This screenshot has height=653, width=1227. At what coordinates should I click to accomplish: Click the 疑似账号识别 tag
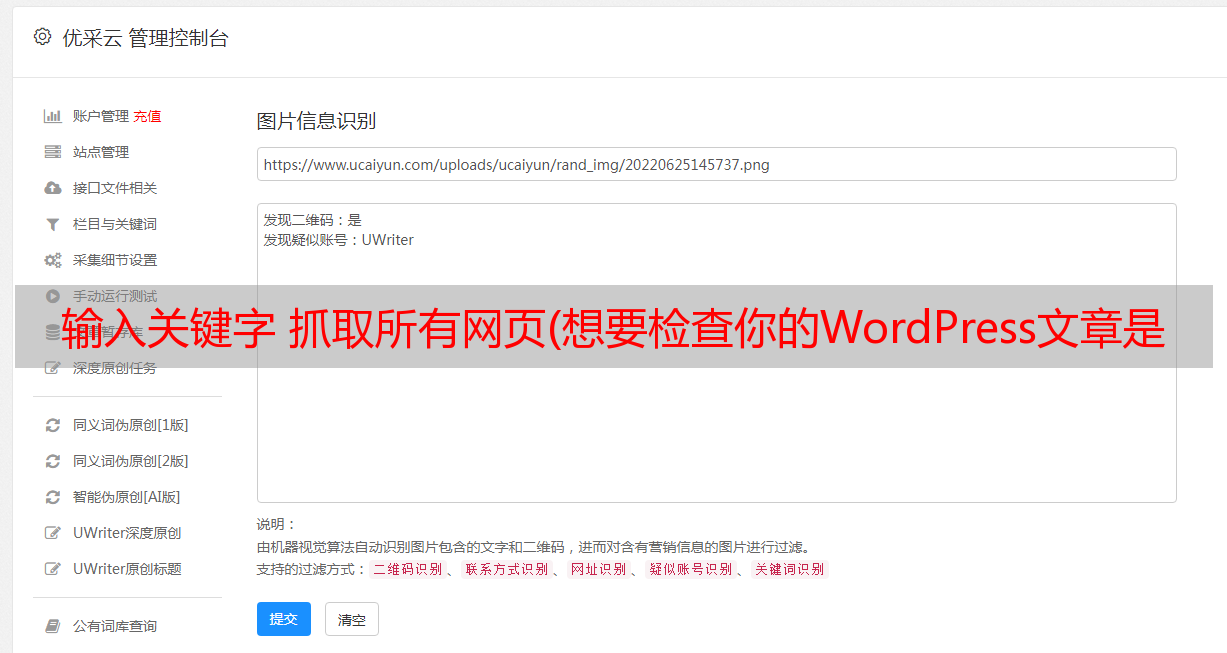tap(691, 569)
